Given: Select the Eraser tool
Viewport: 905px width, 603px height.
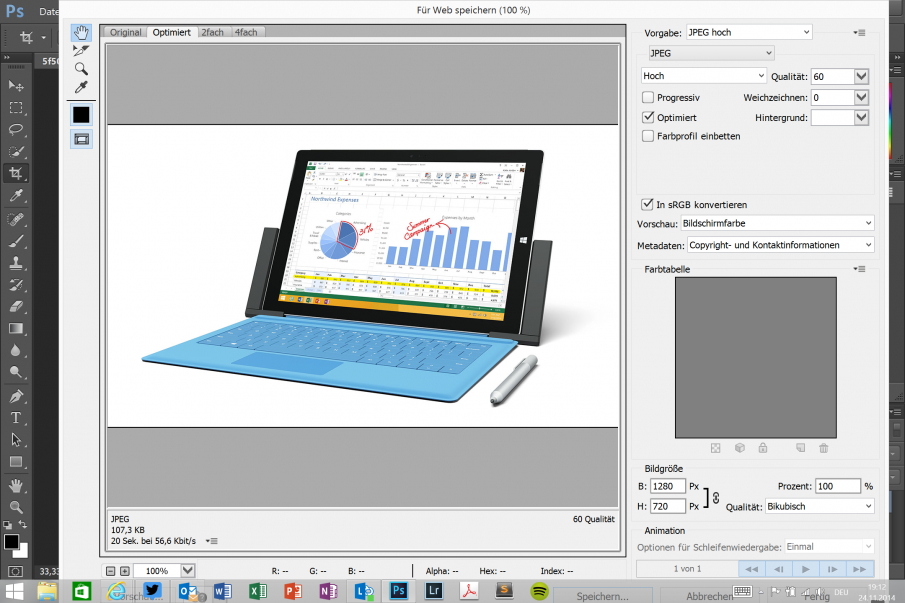Looking at the screenshot, I should 16,306.
